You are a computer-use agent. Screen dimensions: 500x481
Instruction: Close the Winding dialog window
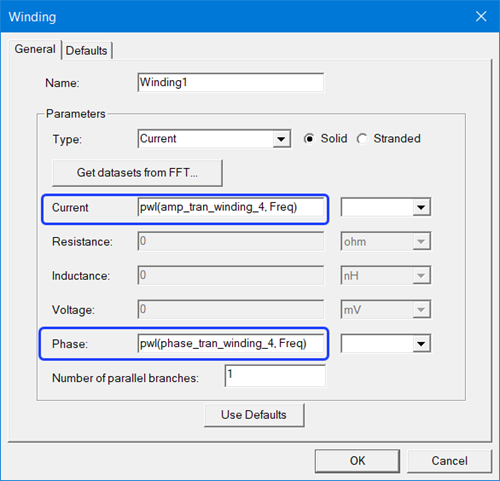(x=481, y=16)
